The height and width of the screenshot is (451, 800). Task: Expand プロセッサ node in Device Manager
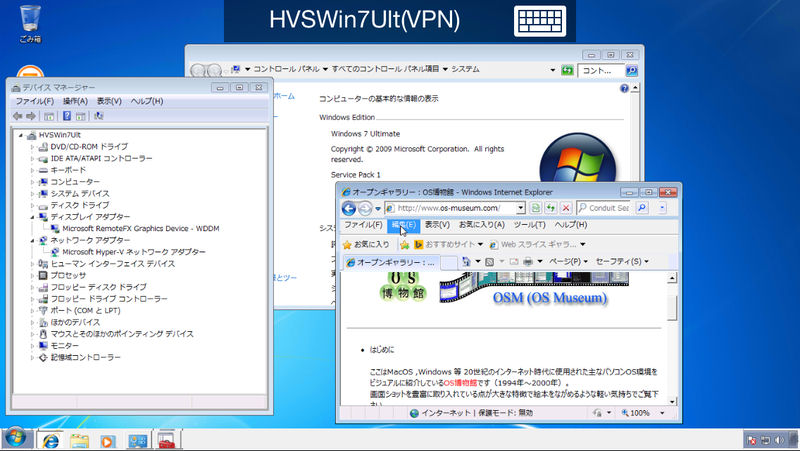click(32, 275)
